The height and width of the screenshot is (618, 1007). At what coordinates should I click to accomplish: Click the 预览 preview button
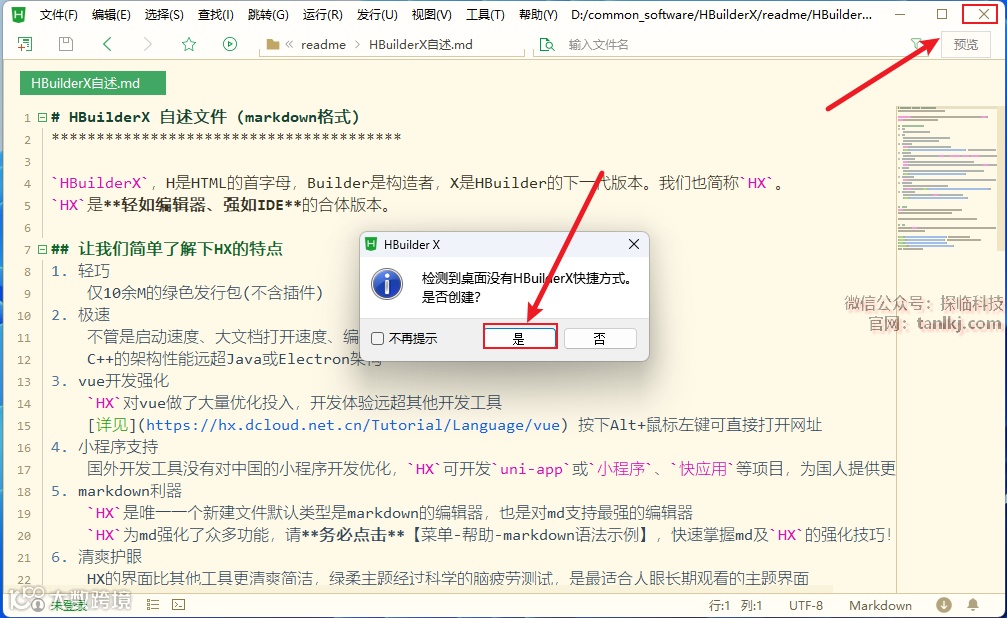(x=965, y=44)
